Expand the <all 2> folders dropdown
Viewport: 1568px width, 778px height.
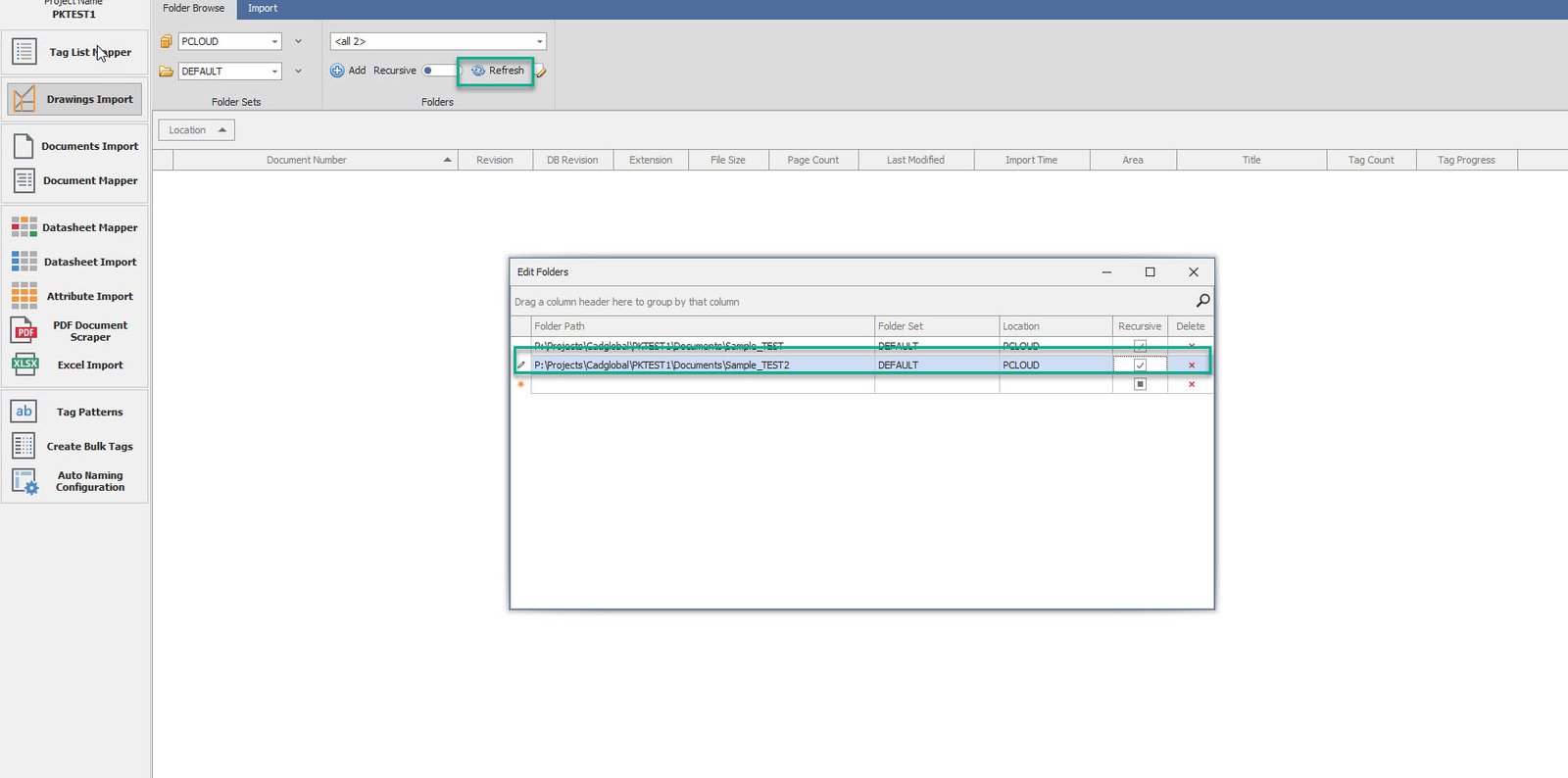[539, 41]
